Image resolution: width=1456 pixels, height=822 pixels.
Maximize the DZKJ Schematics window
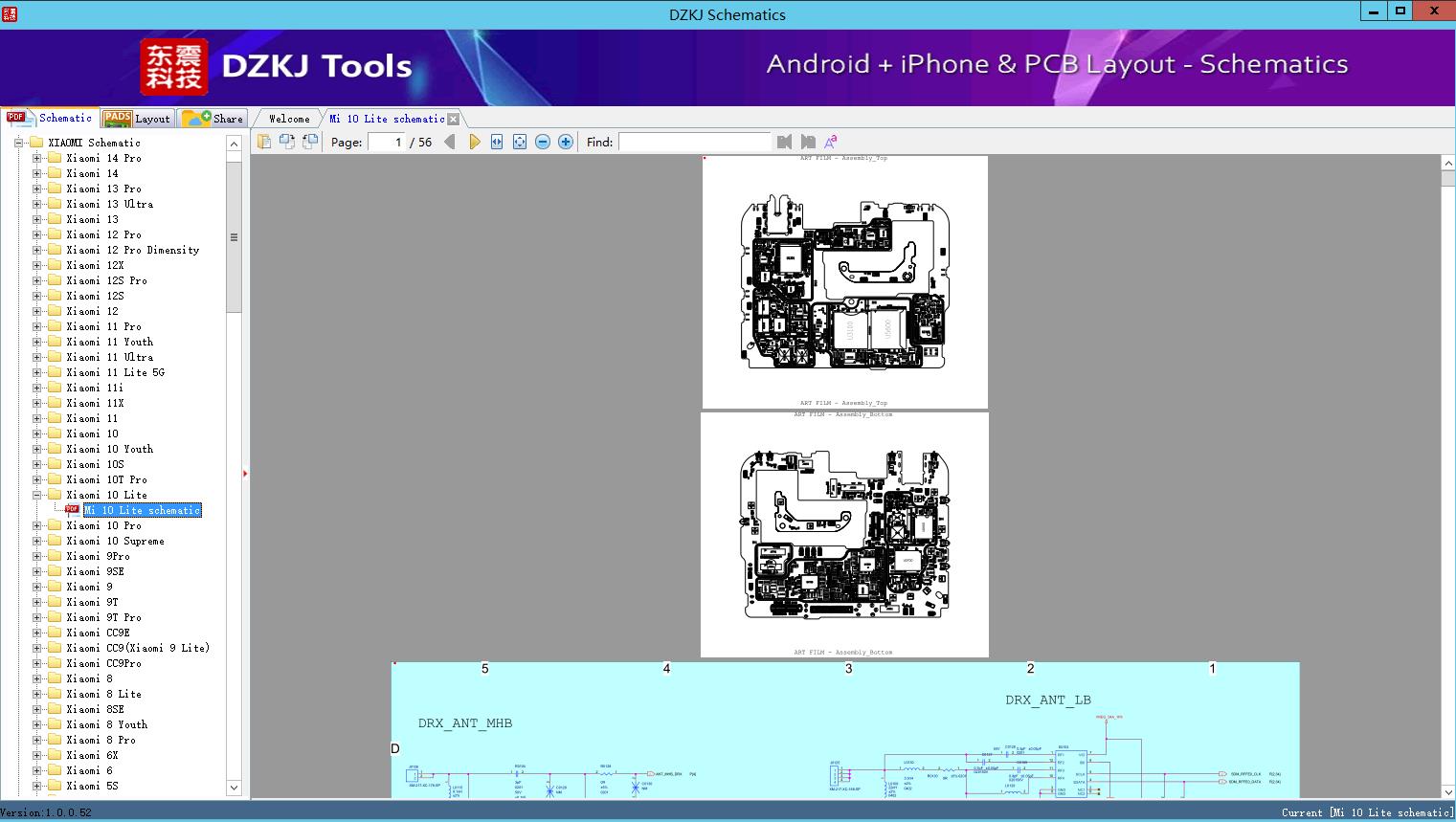click(1400, 11)
